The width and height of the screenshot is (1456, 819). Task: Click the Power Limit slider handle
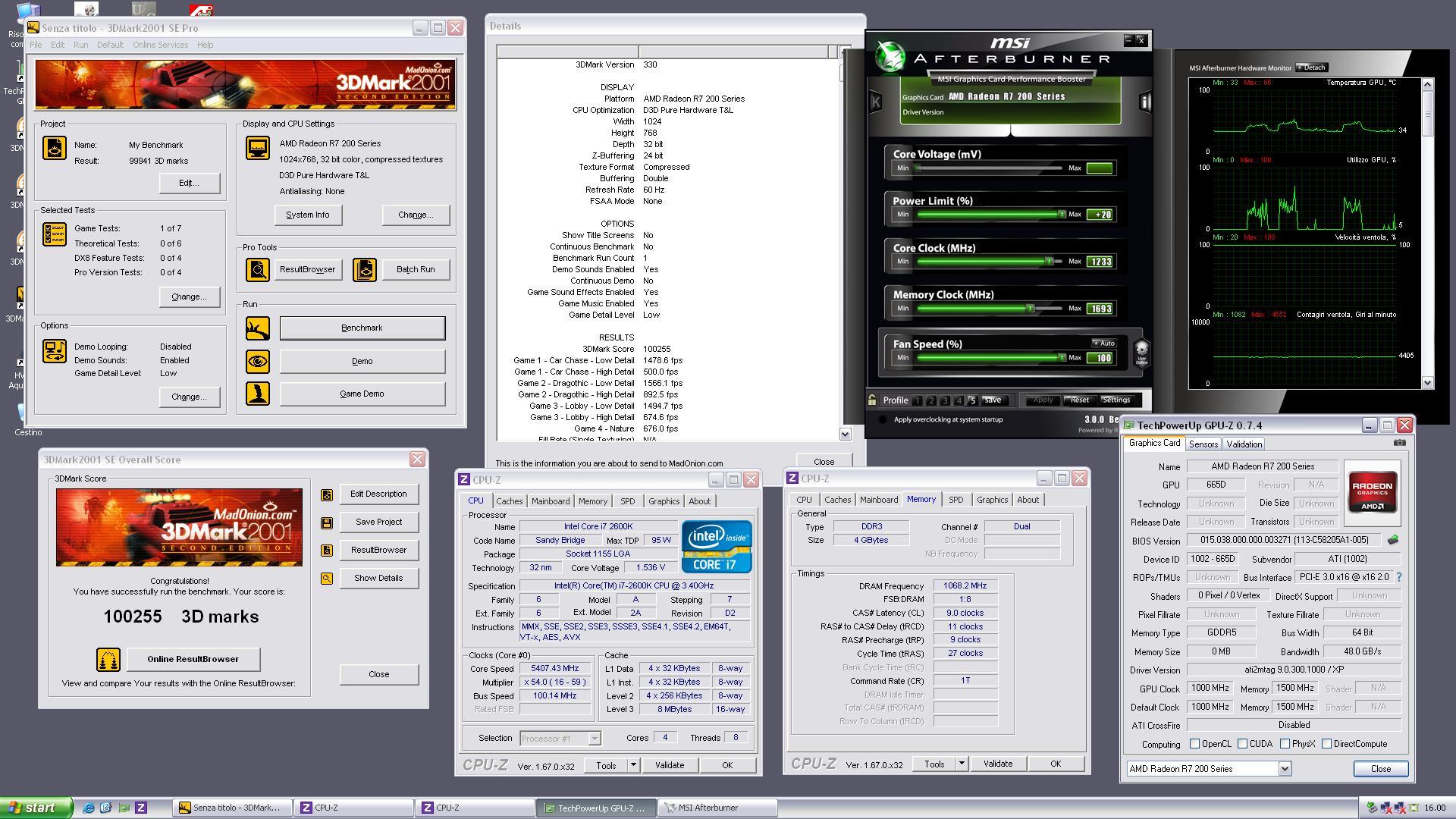1062,215
